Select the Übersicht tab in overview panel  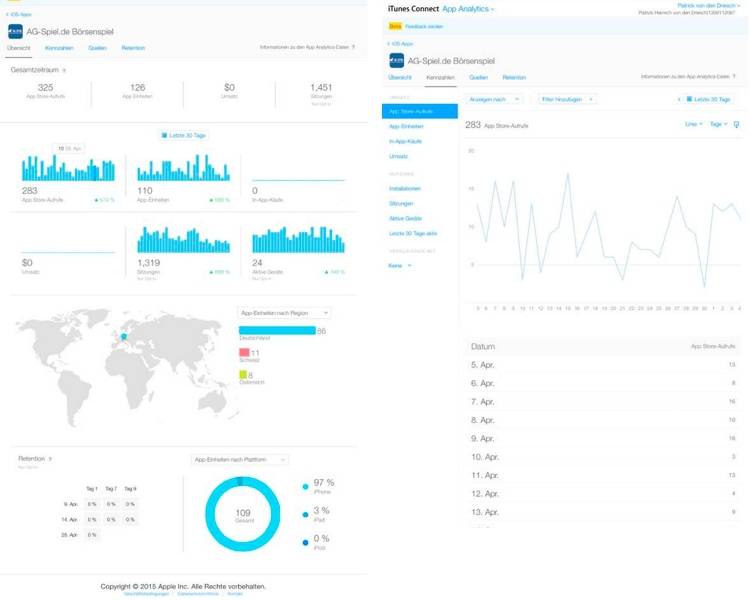click(x=19, y=48)
